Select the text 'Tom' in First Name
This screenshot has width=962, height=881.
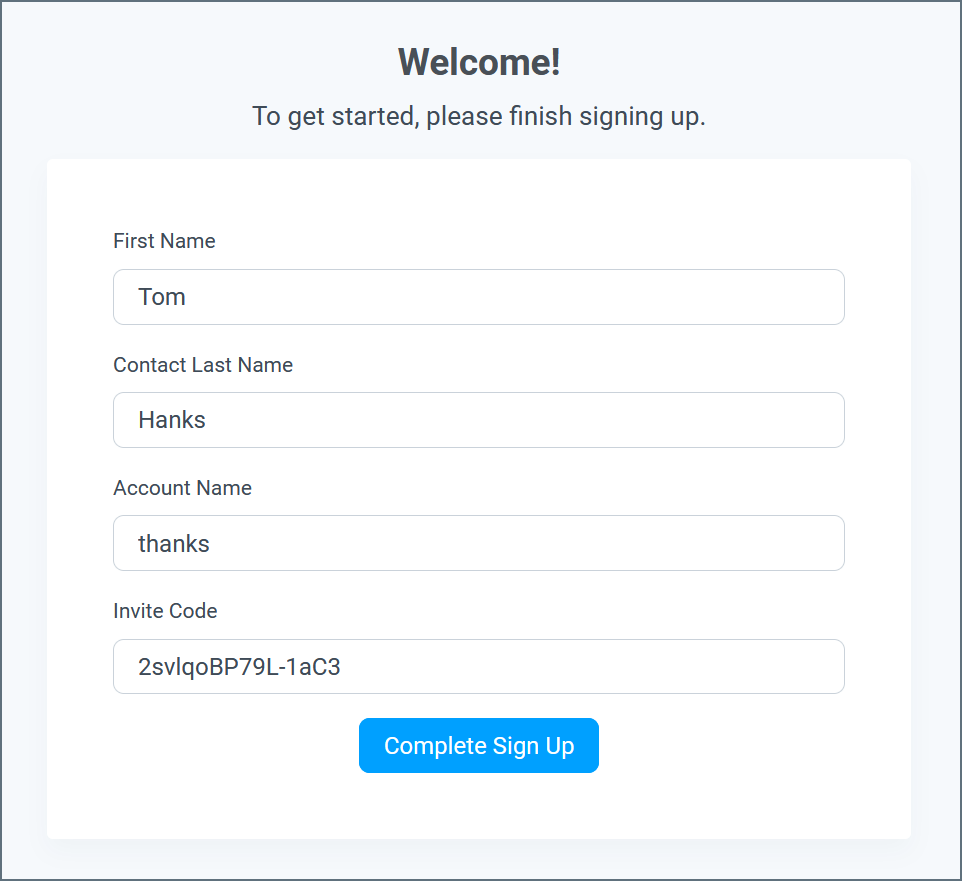[162, 297]
